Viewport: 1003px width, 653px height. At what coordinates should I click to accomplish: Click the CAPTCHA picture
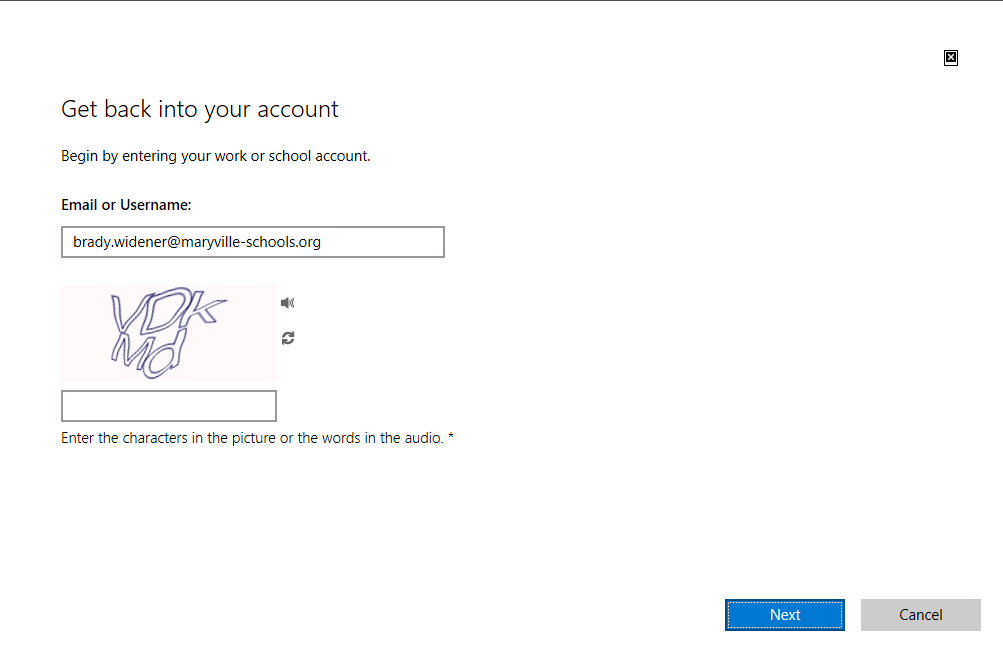[169, 333]
